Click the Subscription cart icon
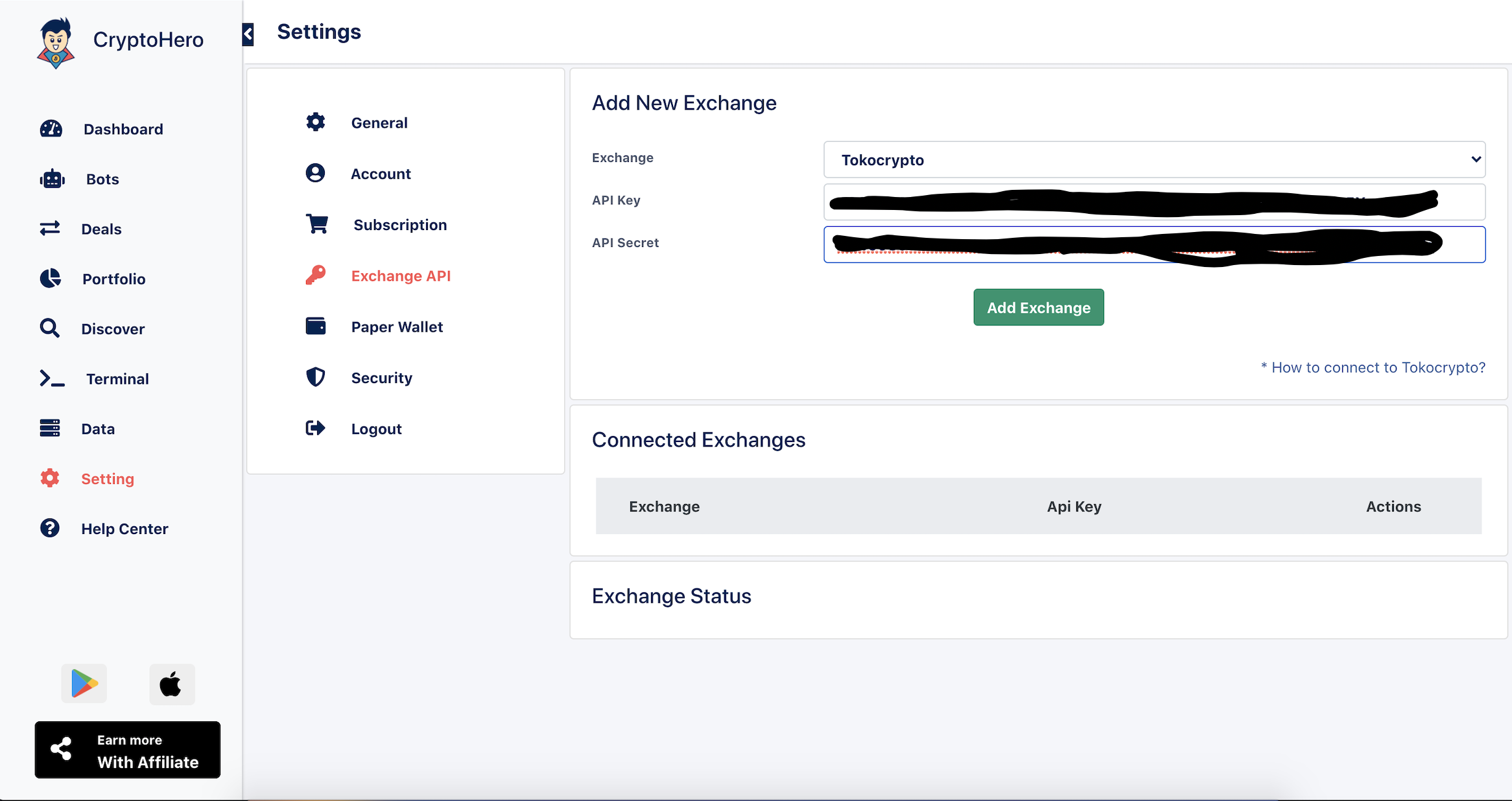The width and height of the screenshot is (1512, 801). pyautogui.click(x=317, y=224)
